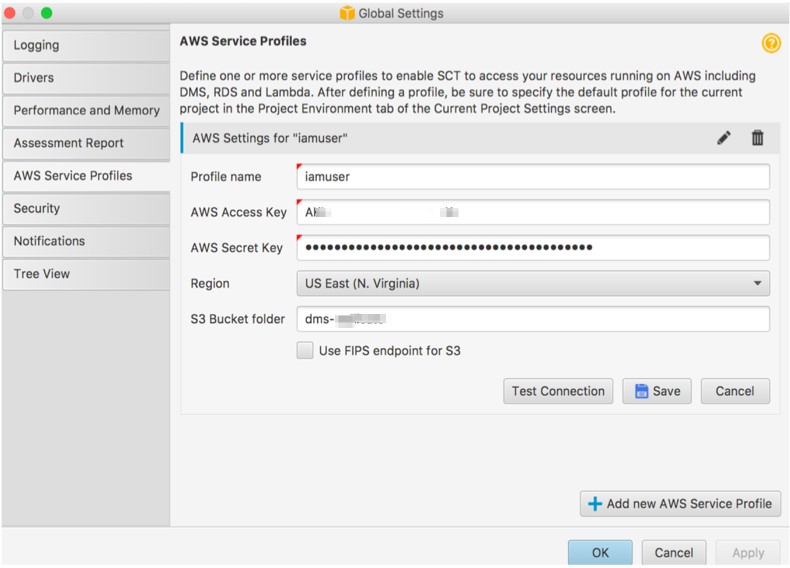Close the window with the red button
This screenshot has width=790, height=568.
[x=10, y=13]
